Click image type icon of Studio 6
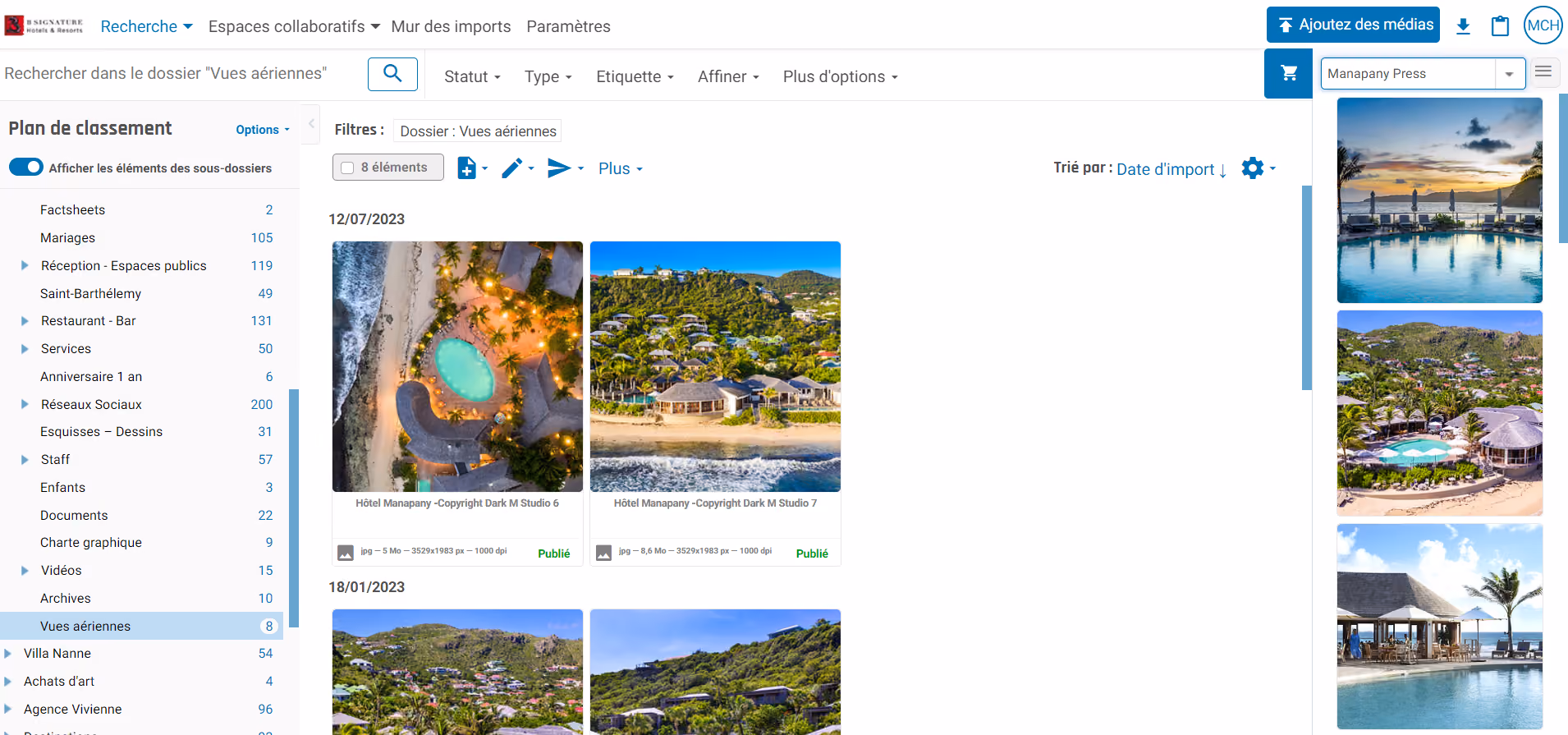The image size is (1568, 735). 346,553
